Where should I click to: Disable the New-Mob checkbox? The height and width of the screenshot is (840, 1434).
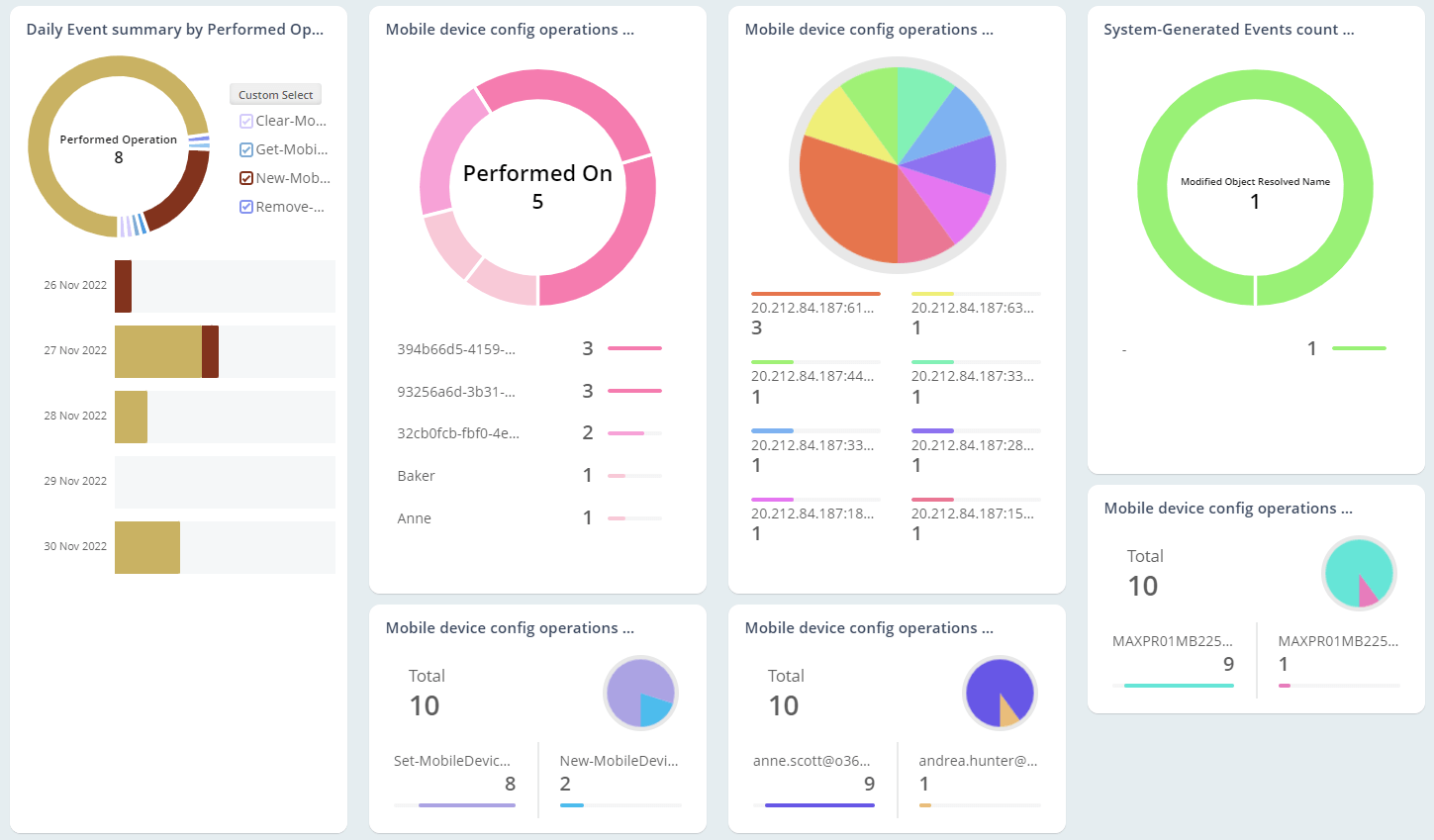click(x=247, y=177)
